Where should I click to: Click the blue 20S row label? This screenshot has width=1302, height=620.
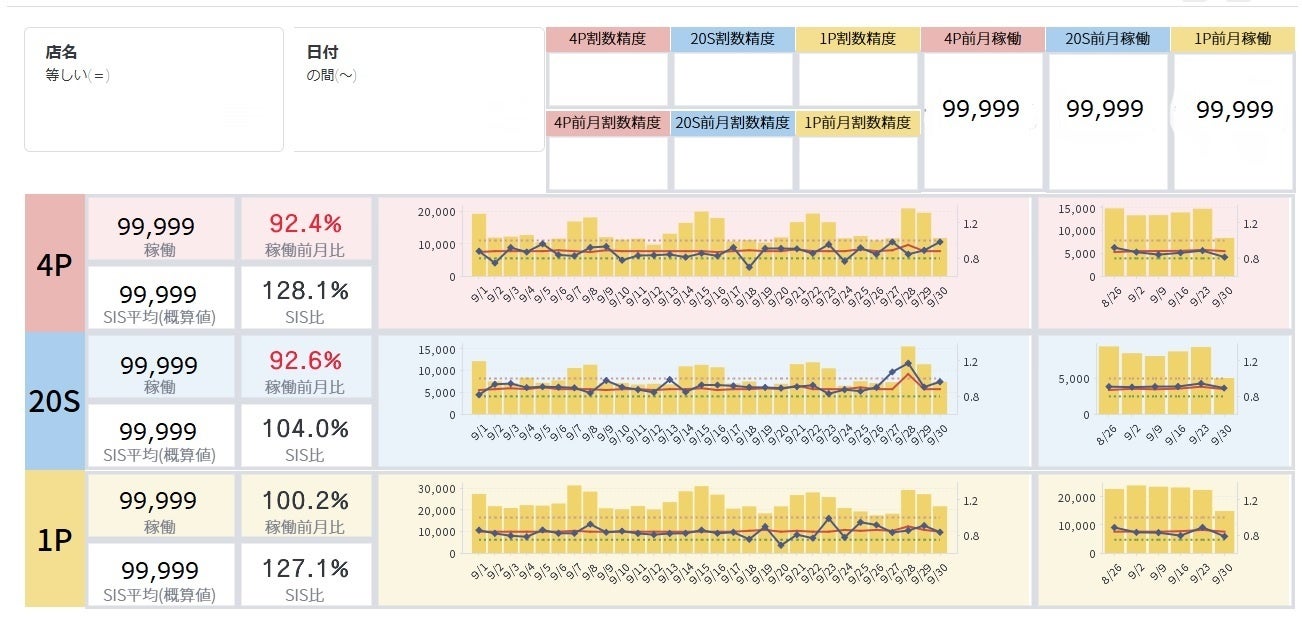click(x=54, y=401)
